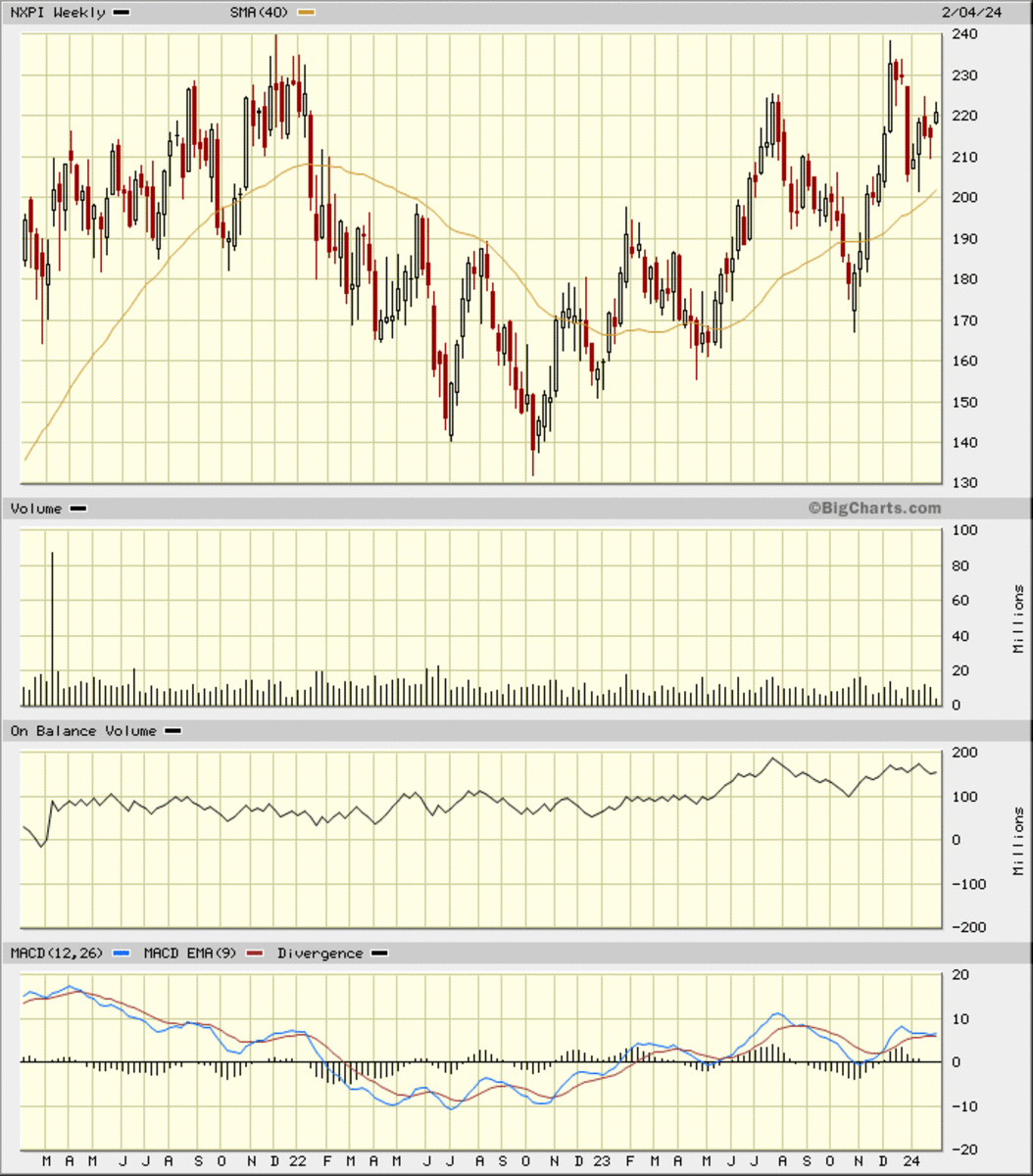
Task: Open the BigCharts.com copyright link
Action: tap(874, 508)
